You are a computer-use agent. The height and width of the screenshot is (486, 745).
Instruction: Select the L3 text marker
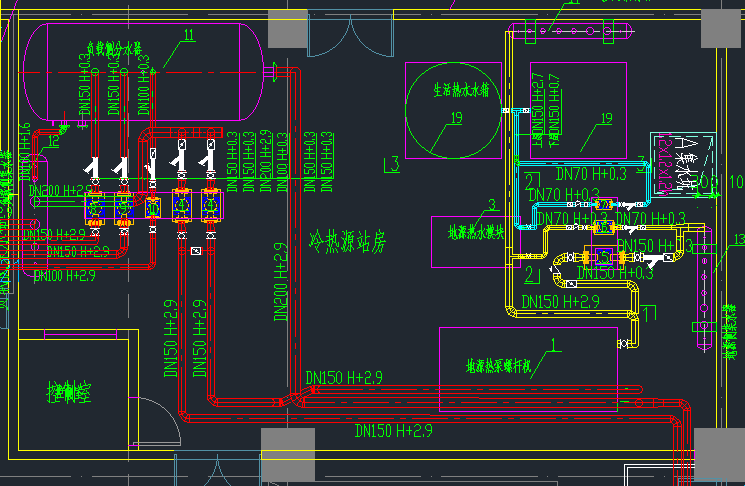click(391, 162)
